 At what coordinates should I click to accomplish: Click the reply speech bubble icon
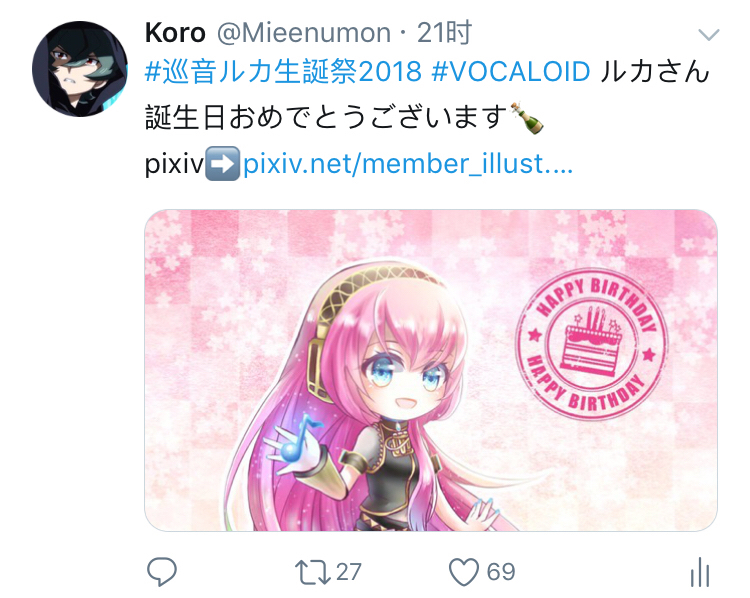[162, 571]
